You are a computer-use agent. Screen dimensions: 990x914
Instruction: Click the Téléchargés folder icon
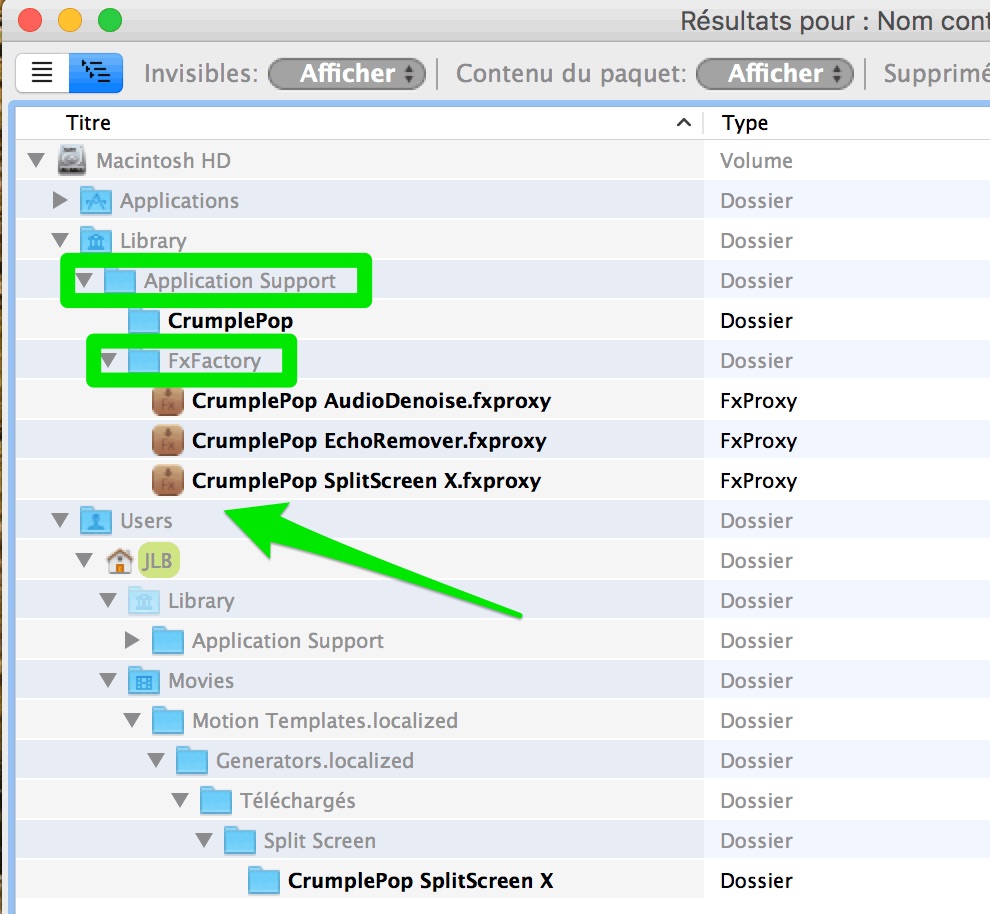point(216,800)
